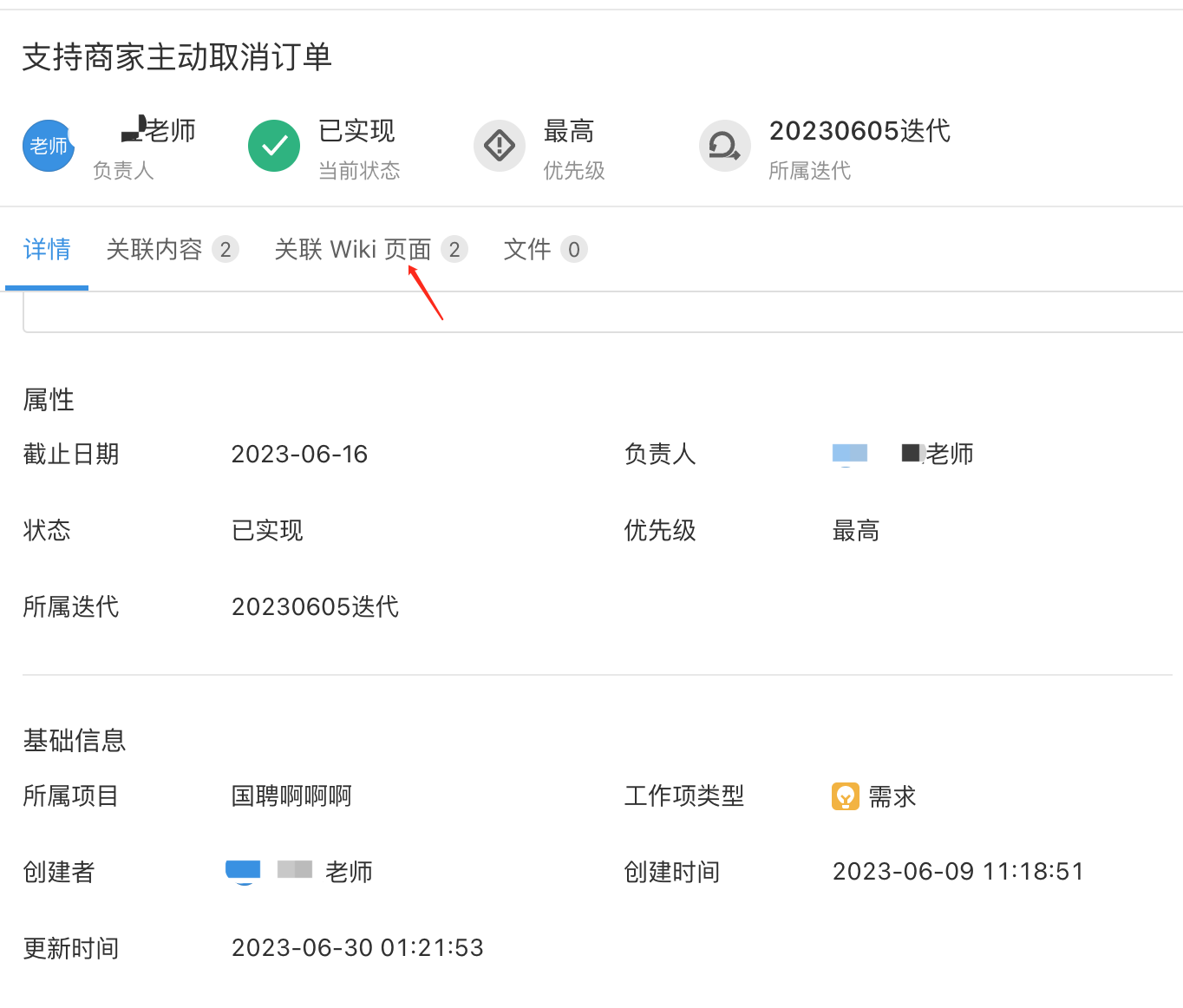Edit the 截止日期 value 2023-06-16
Screen dimensions: 1183x1008
300,454
